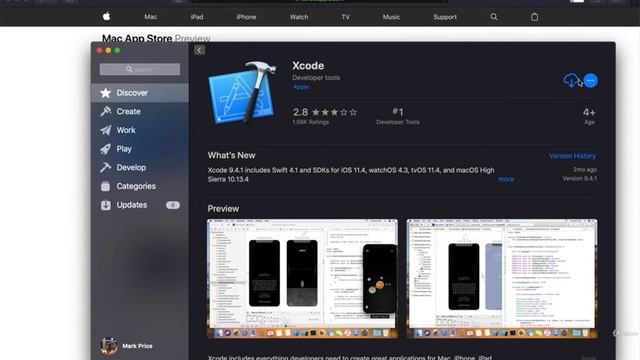Screen dimensions: 640x360
Task: Click the Xcode app title
Action: (x=308, y=66)
